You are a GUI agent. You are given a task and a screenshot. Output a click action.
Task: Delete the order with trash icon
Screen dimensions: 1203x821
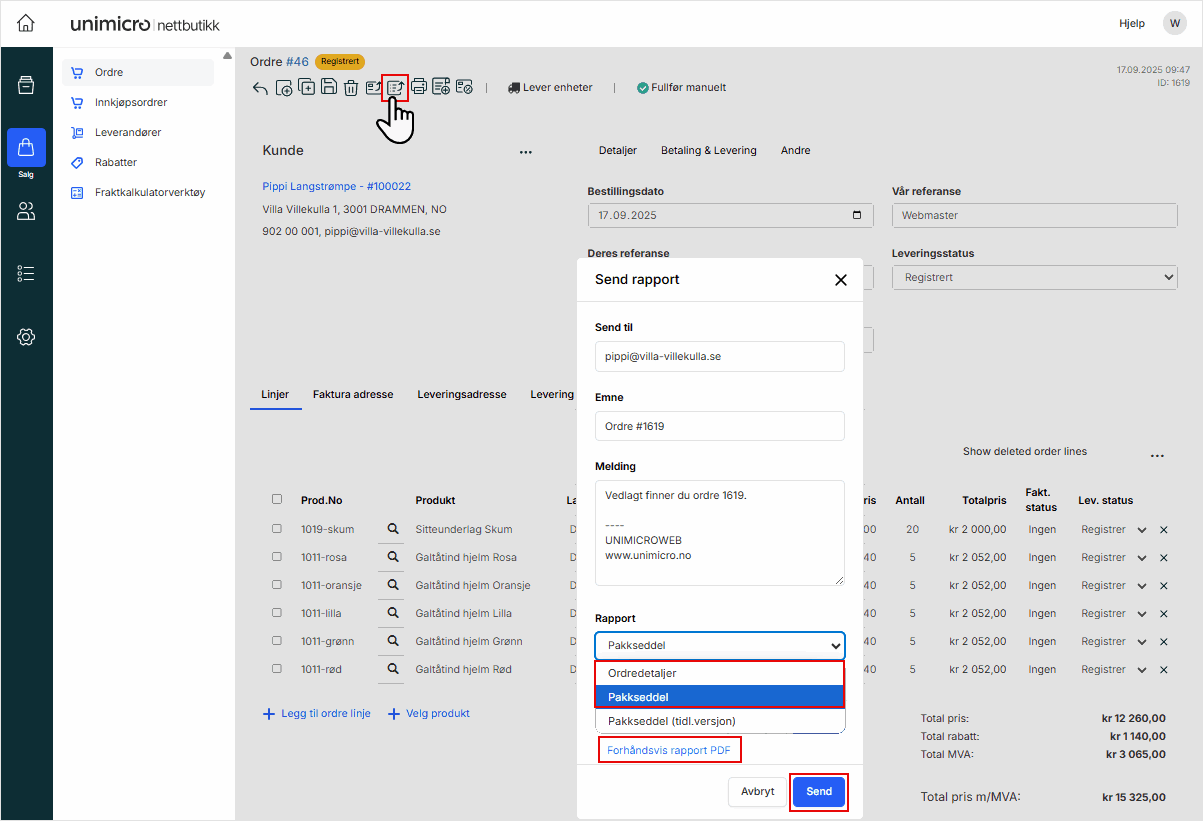(351, 88)
